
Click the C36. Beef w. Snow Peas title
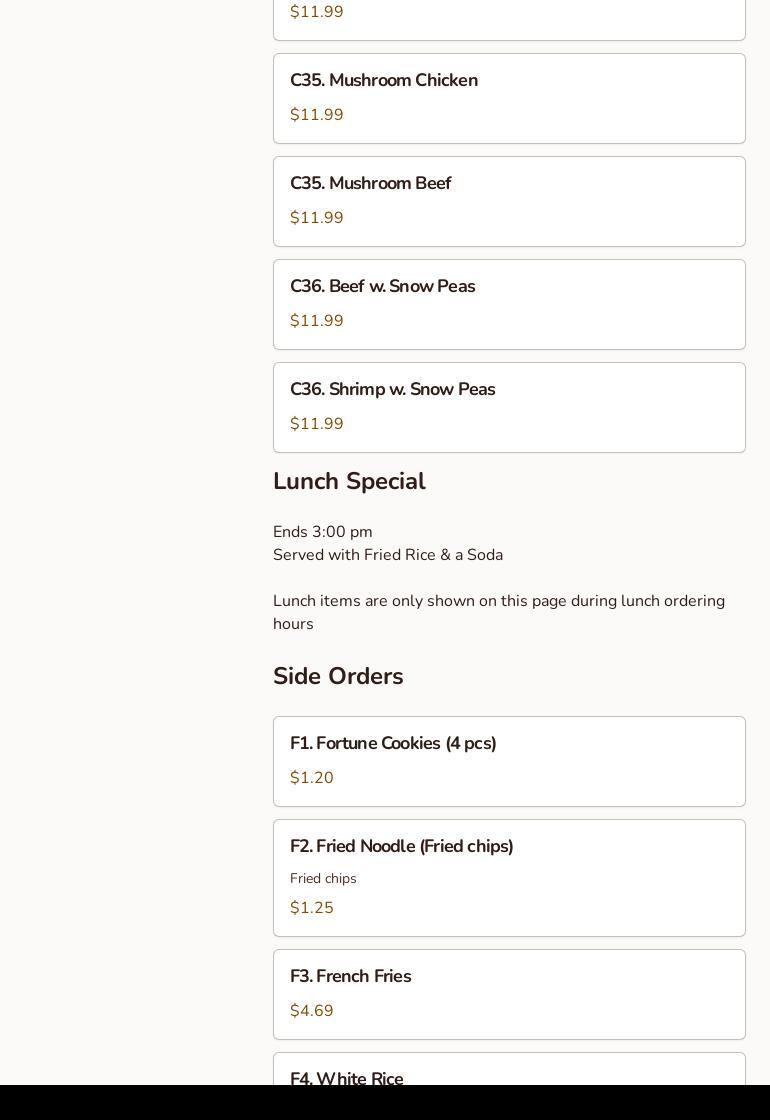[382, 287]
